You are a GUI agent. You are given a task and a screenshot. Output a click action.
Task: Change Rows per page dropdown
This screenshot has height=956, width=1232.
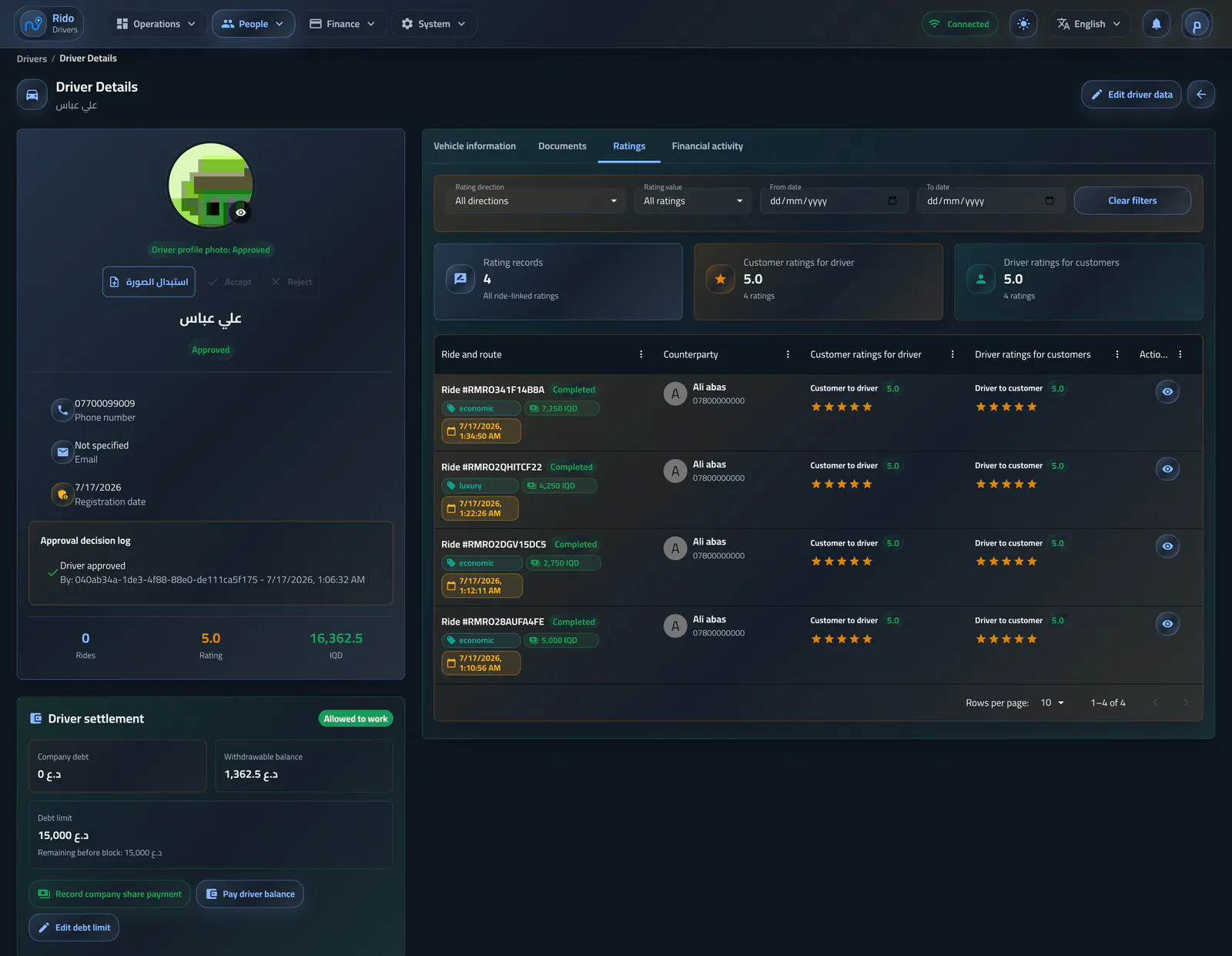point(1052,703)
